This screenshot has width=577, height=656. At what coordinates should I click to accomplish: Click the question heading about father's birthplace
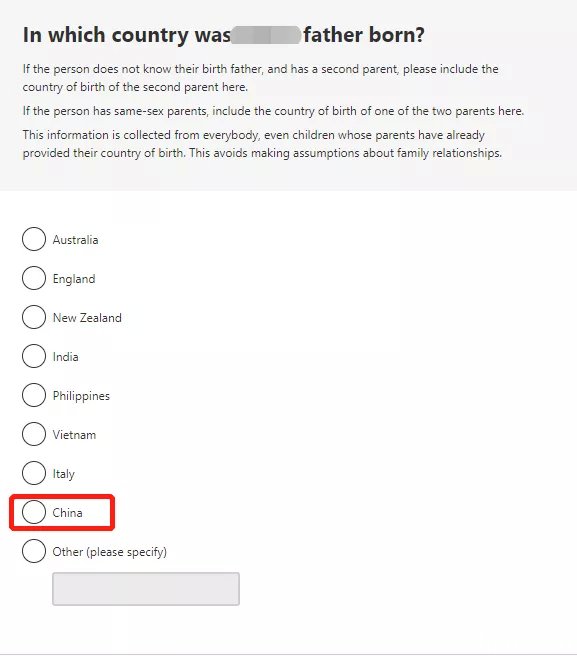tap(223, 35)
